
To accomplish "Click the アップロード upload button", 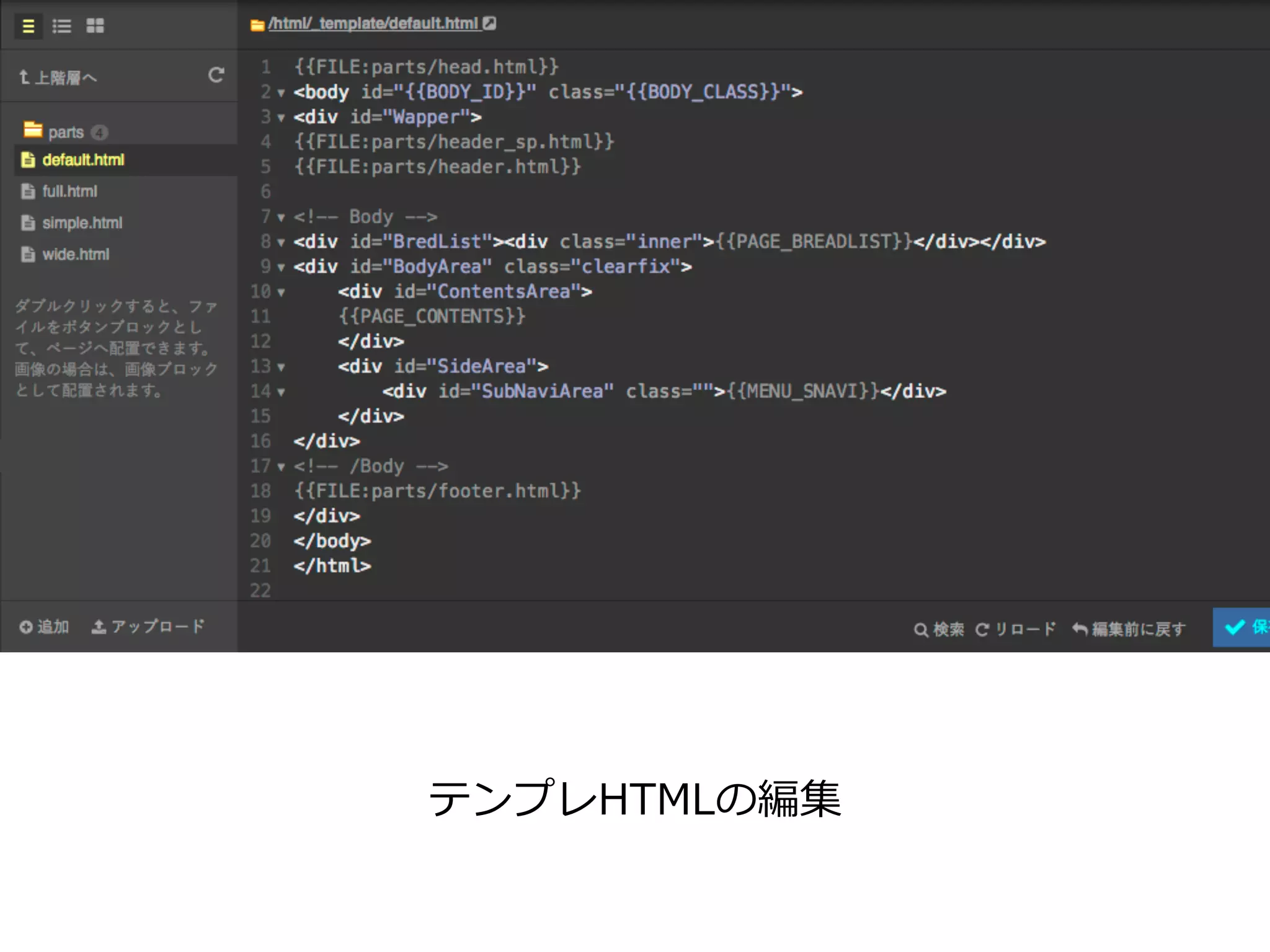I will 148,627.
